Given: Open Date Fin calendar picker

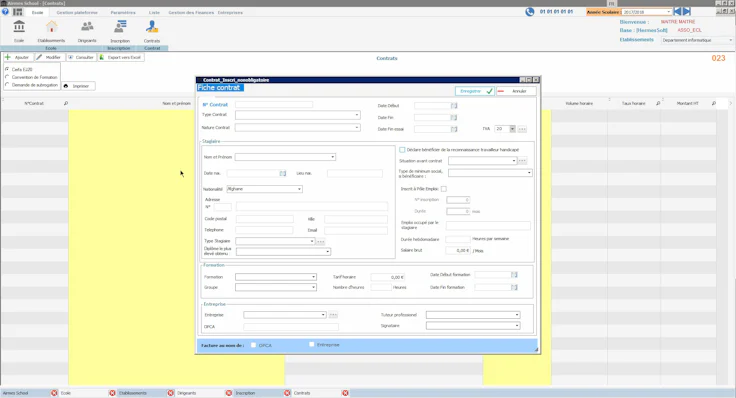Looking at the screenshot, I should [x=454, y=117].
